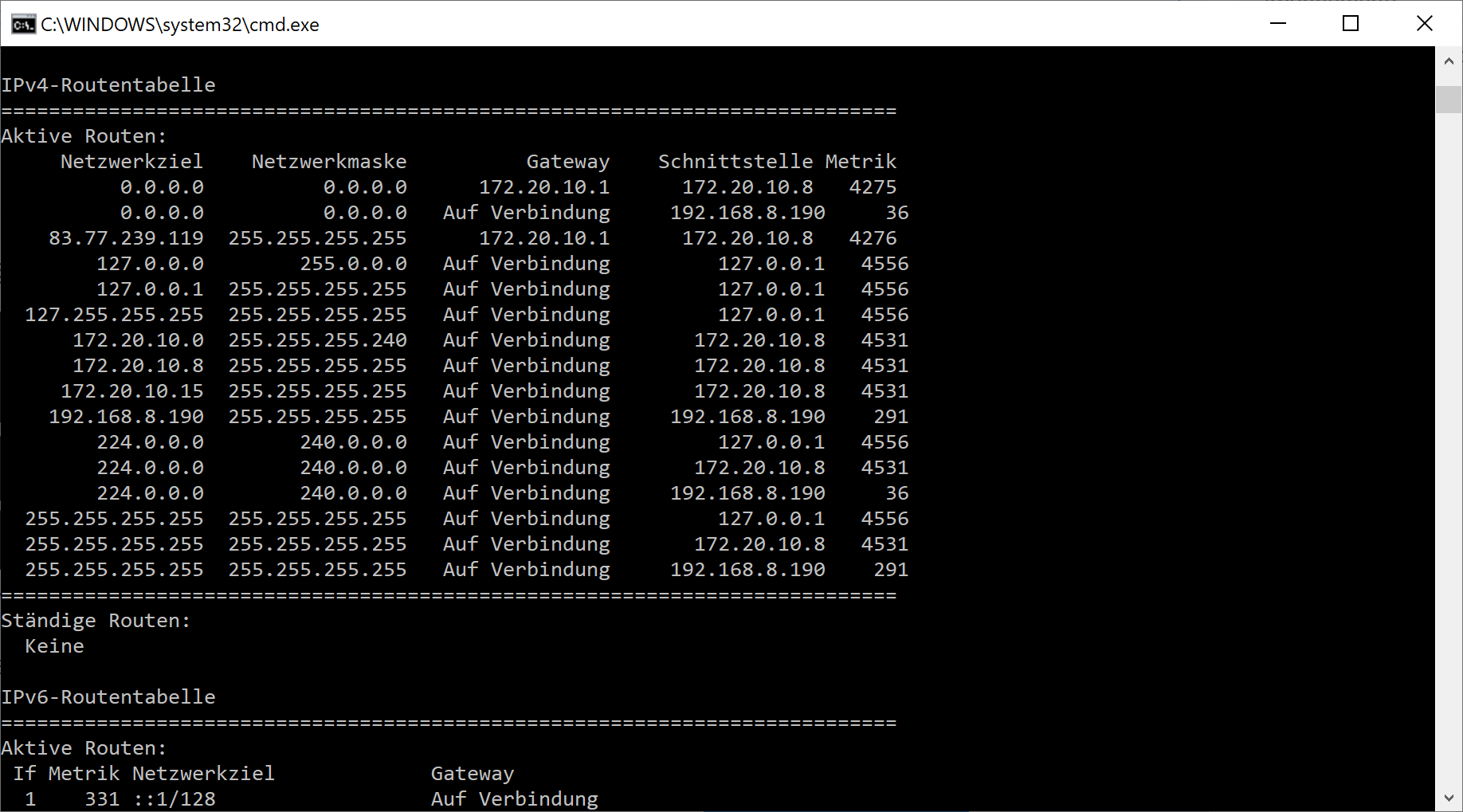Click metric value 4276
The width and height of the screenshot is (1463, 812).
coord(873,238)
